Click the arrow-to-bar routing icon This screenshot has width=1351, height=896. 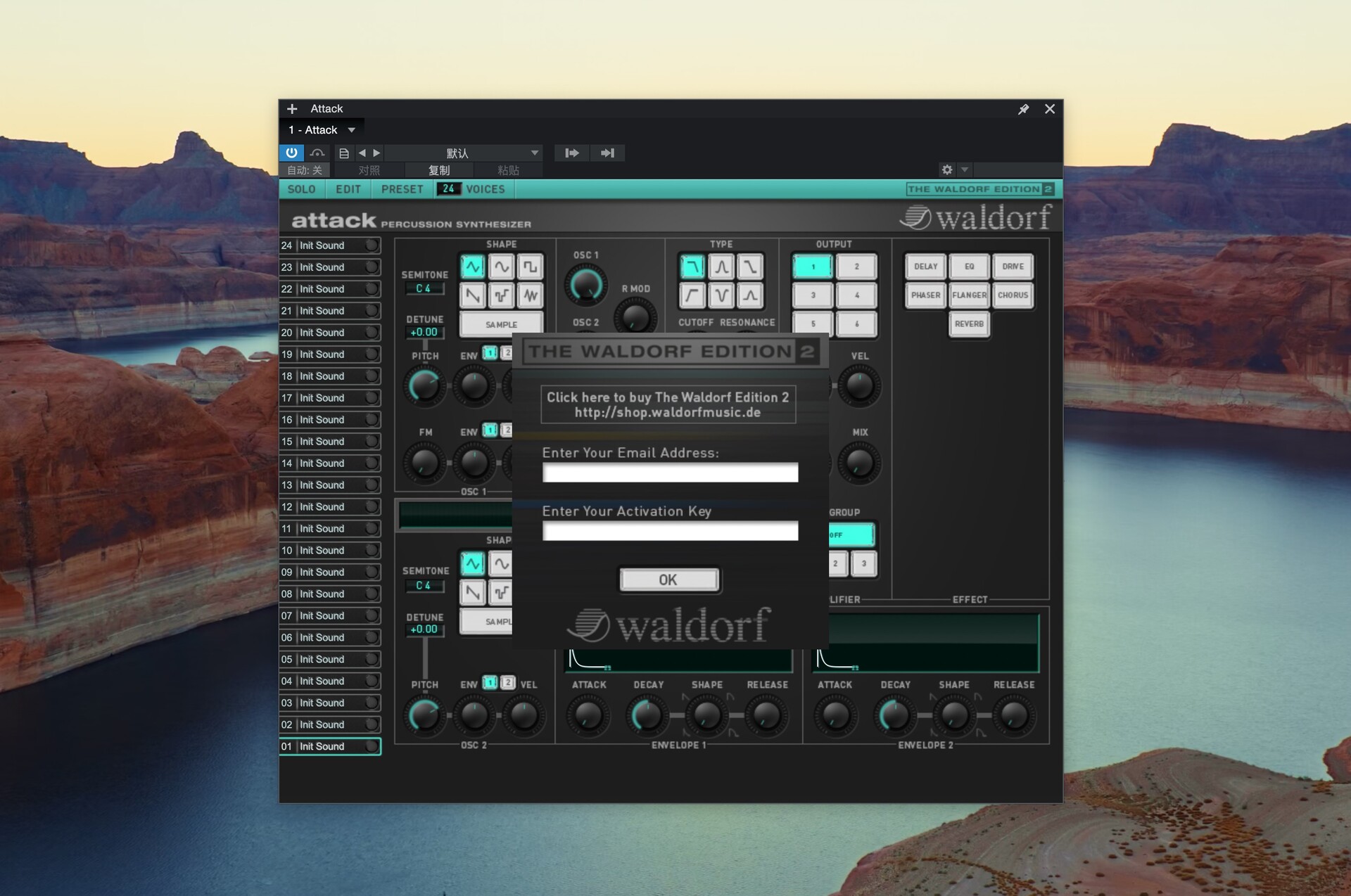607,153
